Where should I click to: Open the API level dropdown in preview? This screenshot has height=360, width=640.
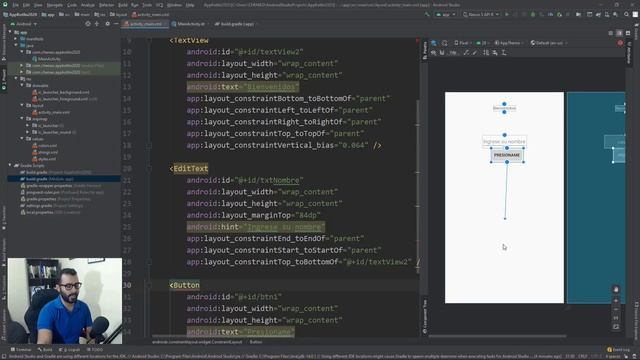[x=482, y=43]
